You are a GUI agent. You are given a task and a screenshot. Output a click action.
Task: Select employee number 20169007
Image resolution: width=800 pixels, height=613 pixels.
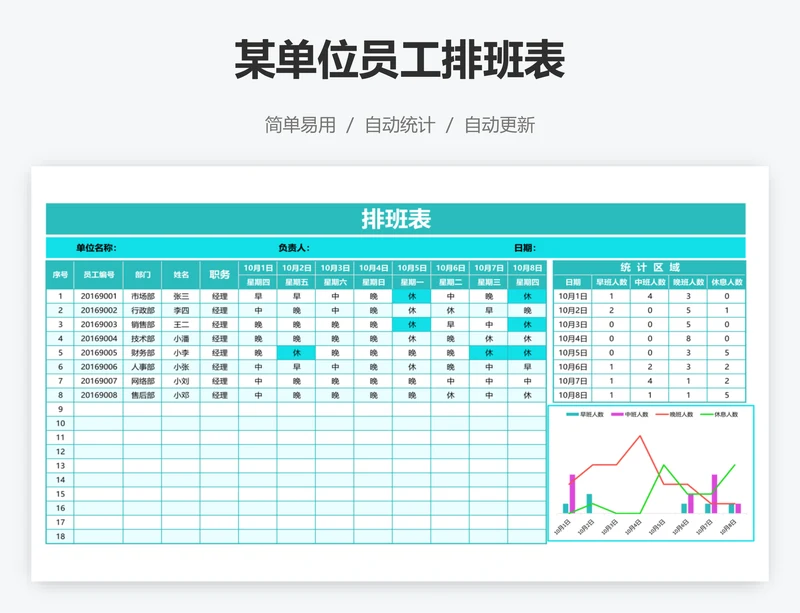(x=98, y=381)
